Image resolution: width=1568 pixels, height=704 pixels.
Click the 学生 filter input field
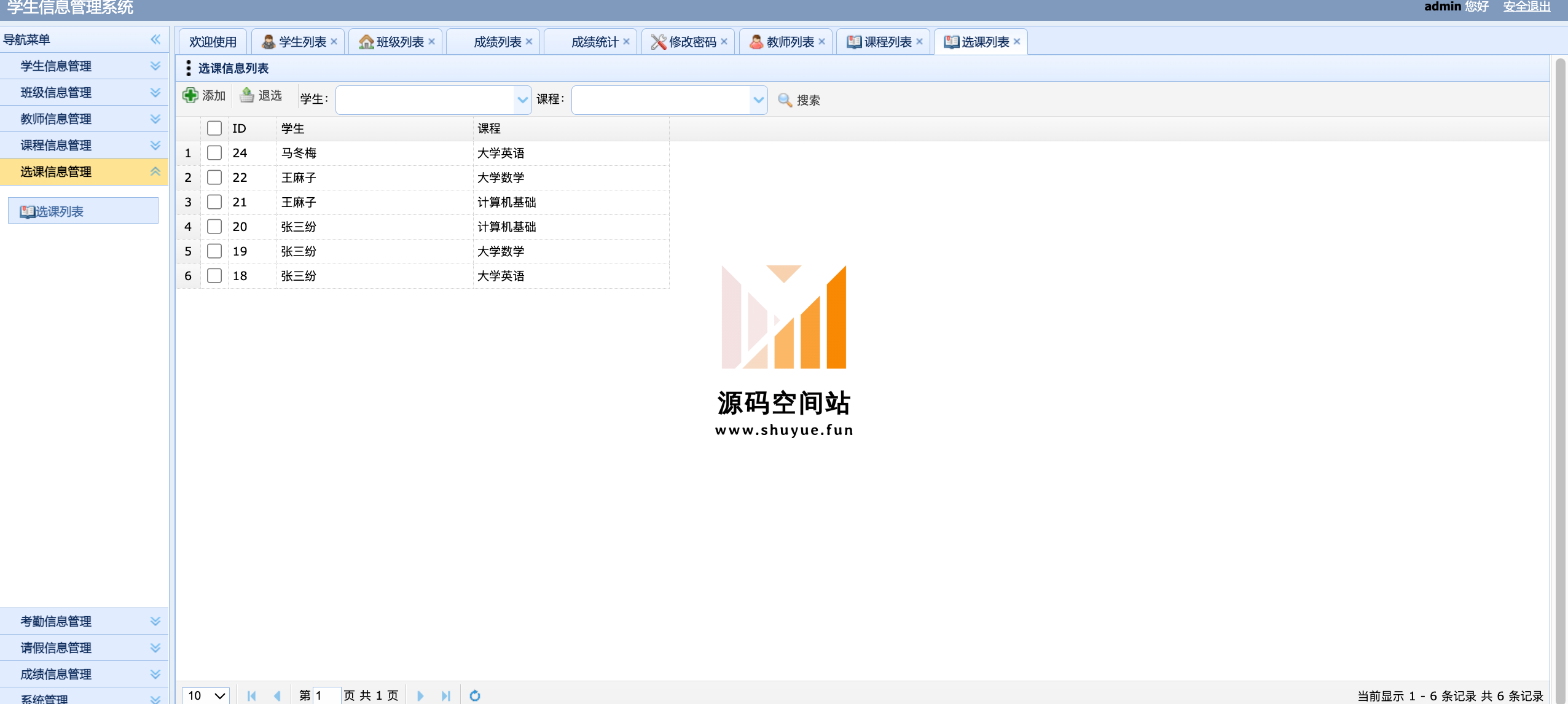point(425,100)
